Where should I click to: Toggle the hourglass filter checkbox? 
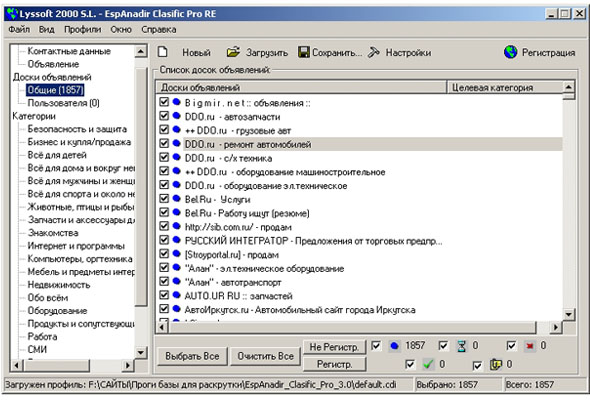point(444,345)
